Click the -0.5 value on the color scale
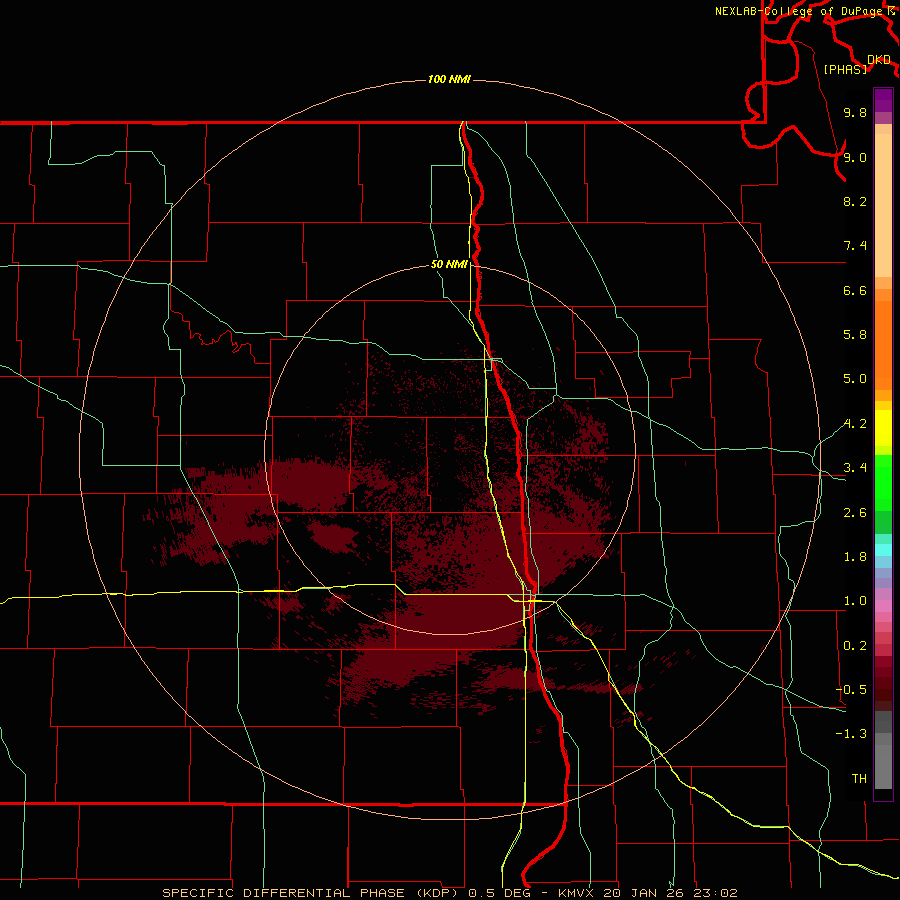The width and height of the screenshot is (900, 900). pos(851,689)
